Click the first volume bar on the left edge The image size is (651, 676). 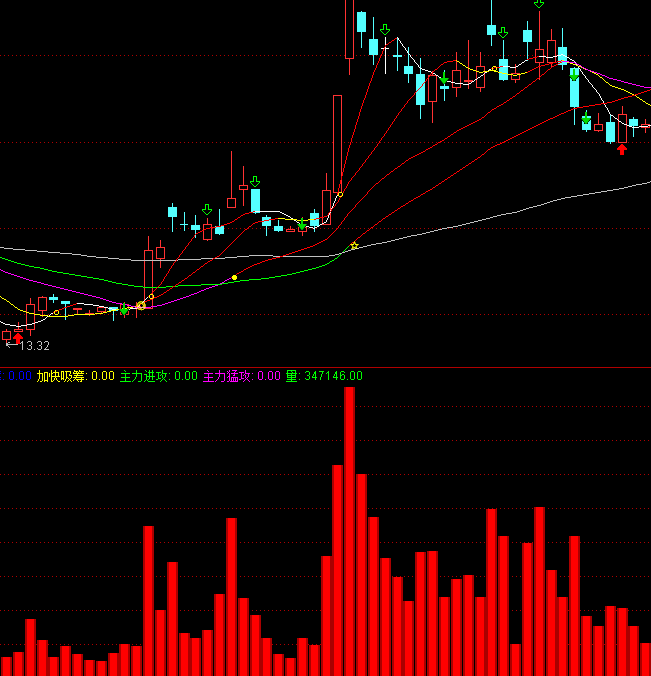pos(6,666)
